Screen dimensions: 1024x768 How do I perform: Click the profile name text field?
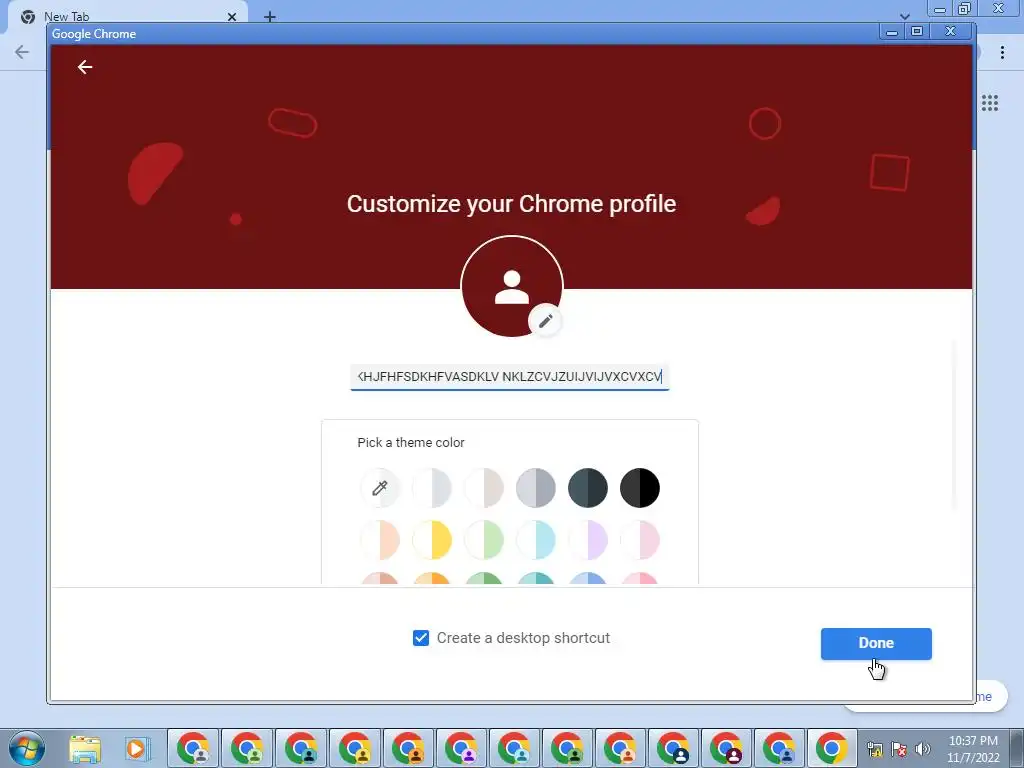(x=509, y=377)
